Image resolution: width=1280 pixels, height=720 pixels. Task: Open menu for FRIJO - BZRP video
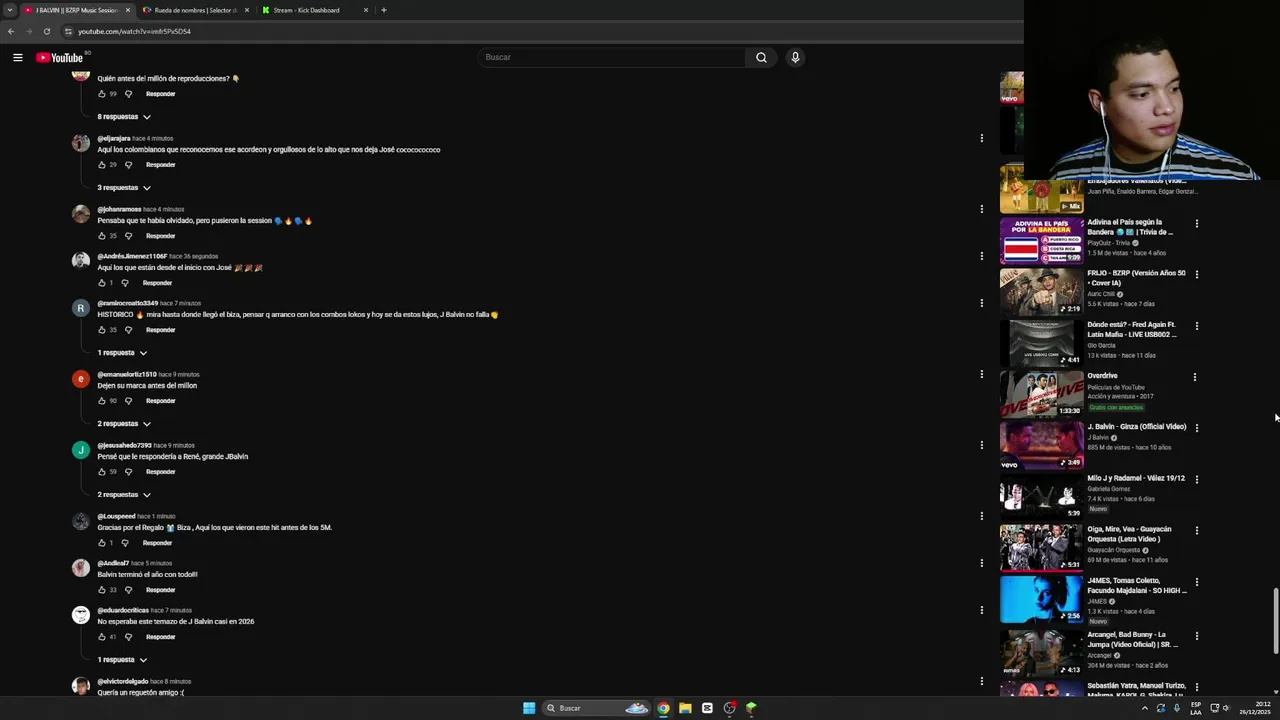(x=1196, y=274)
